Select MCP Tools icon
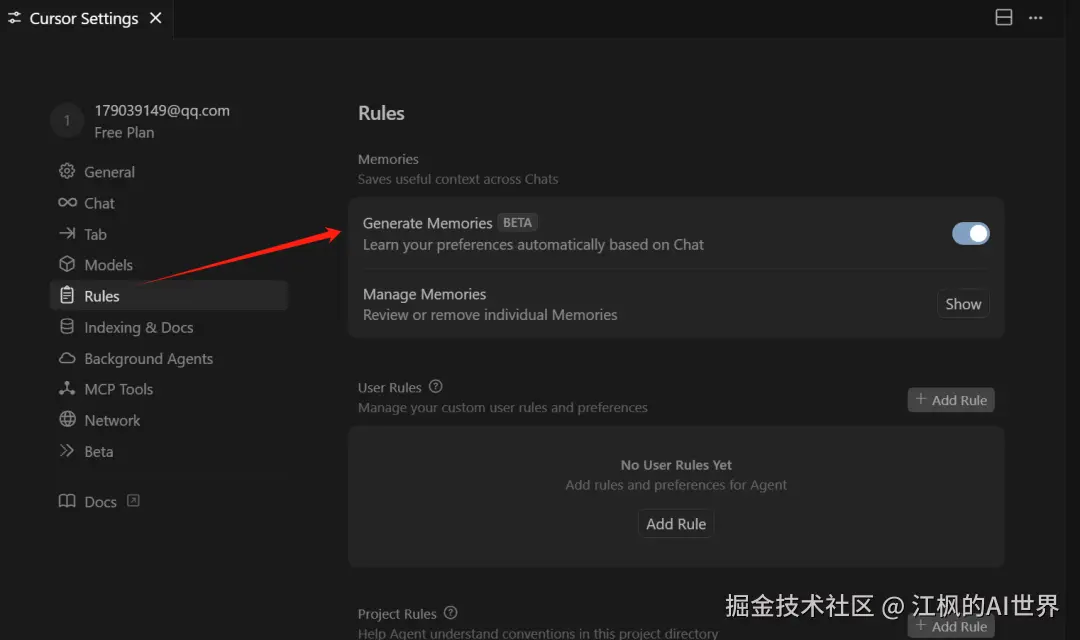The width and height of the screenshot is (1080, 640). coord(67,389)
